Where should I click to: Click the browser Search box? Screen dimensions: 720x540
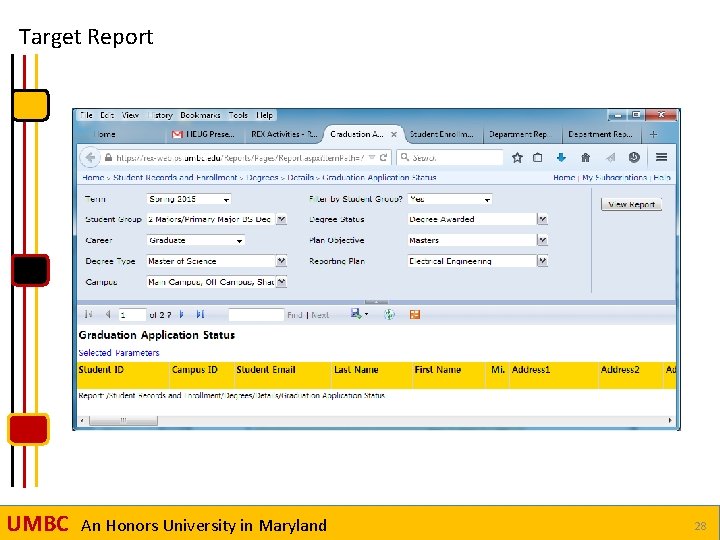tap(450, 158)
